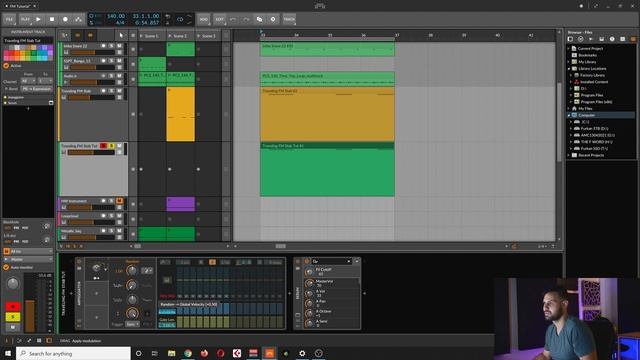This screenshot has width=640, height=360.
Task: Click the arranger horizontal scrollbar thumb
Action: [x=280, y=246]
